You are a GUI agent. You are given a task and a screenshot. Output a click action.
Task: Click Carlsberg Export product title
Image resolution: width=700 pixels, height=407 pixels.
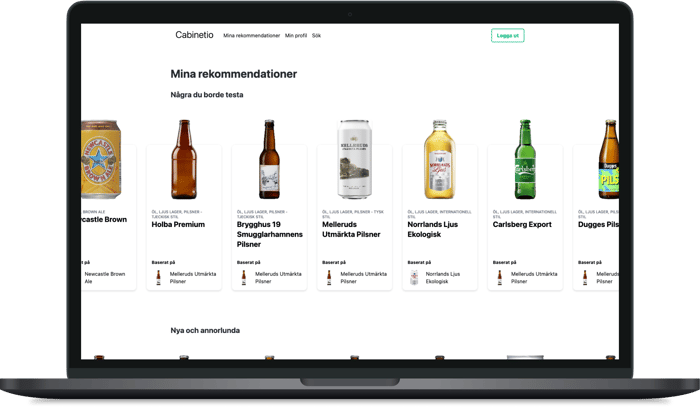pos(522,224)
